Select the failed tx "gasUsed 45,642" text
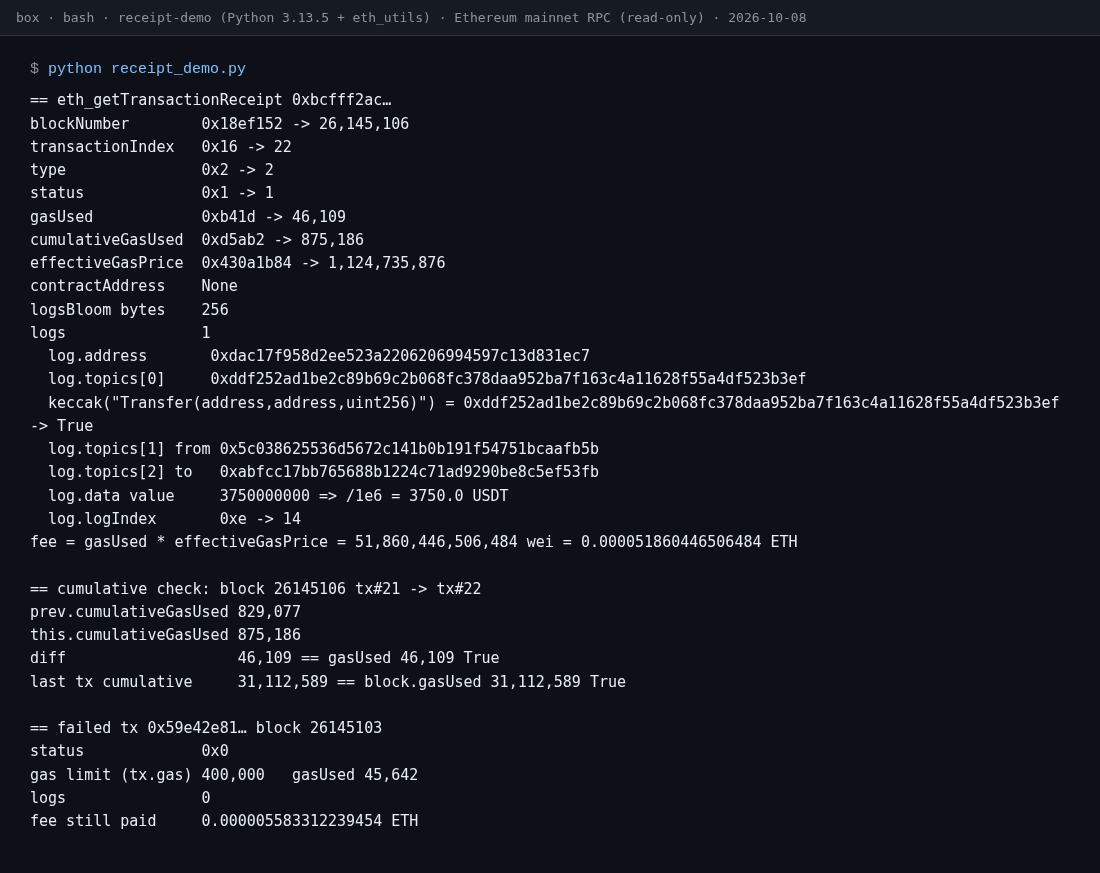 coord(355,775)
